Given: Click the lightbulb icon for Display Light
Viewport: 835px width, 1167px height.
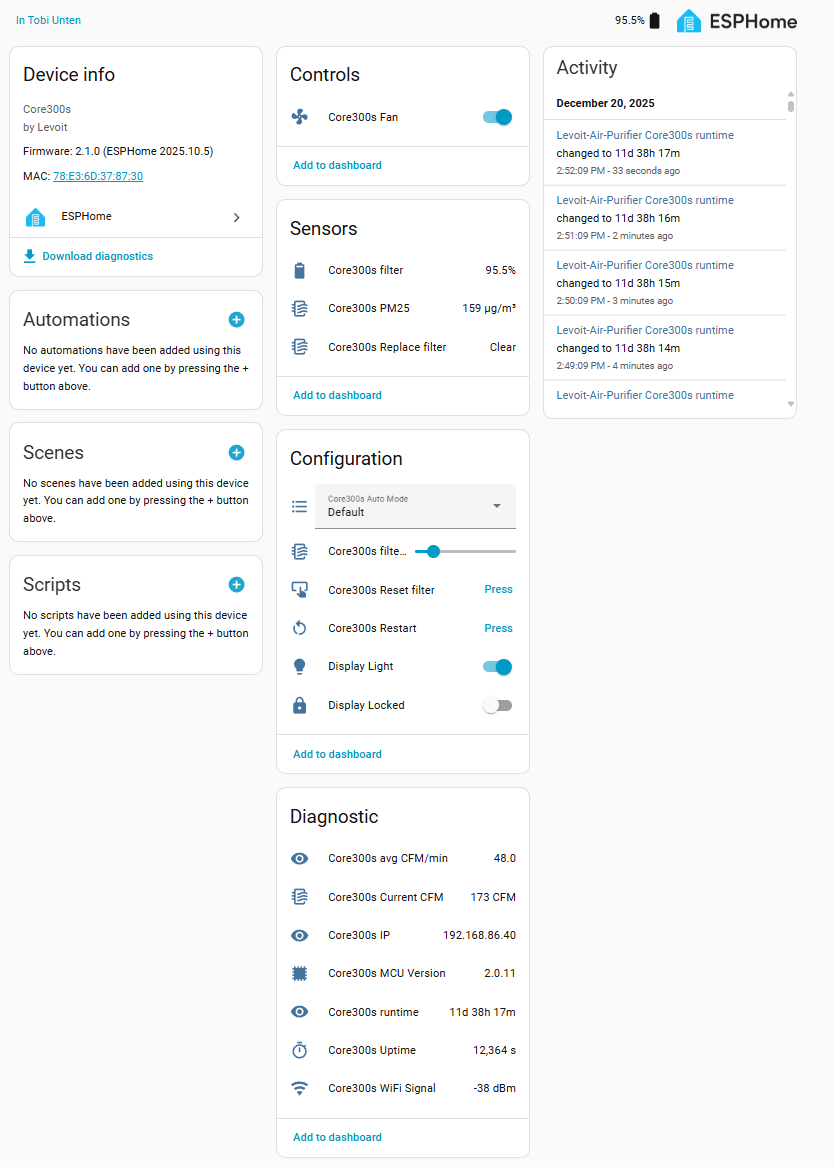Looking at the screenshot, I should [299, 666].
